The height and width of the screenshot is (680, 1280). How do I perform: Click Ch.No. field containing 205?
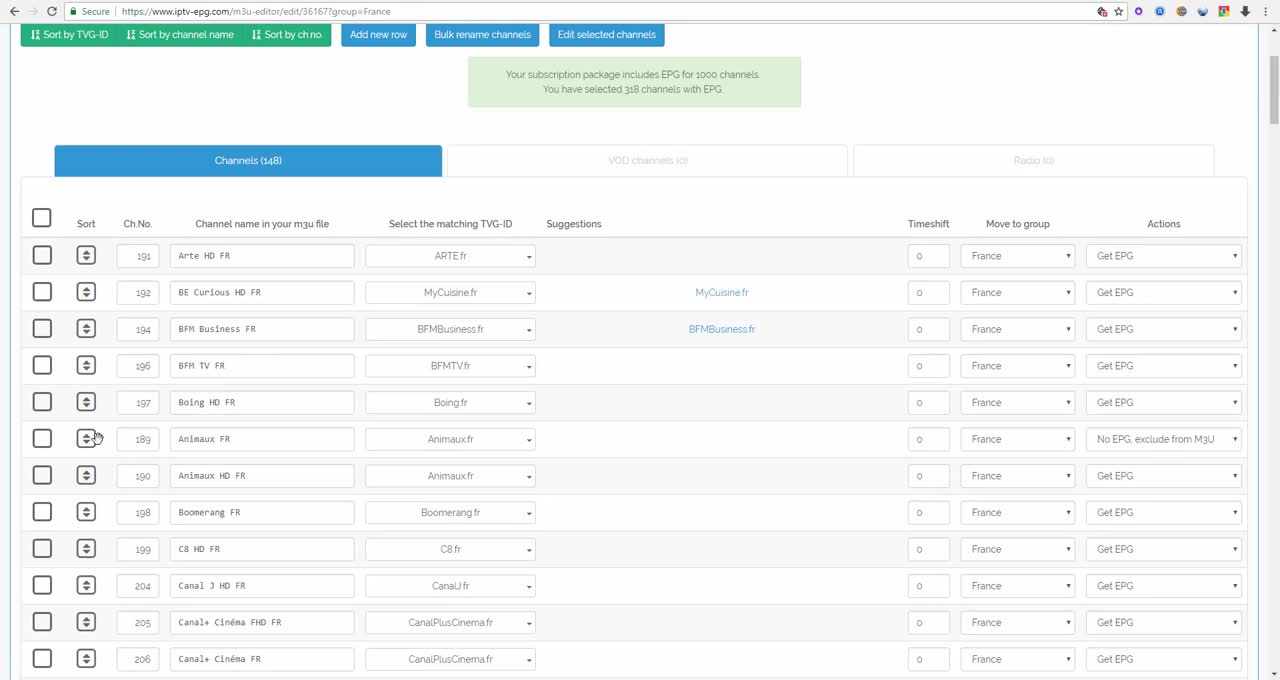(x=138, y=622)
